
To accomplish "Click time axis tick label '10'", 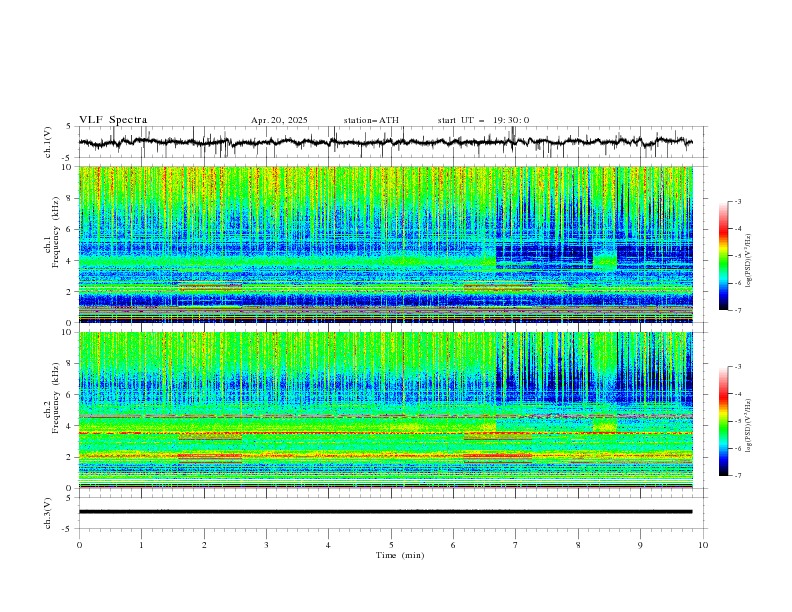I will pos(703,545).
